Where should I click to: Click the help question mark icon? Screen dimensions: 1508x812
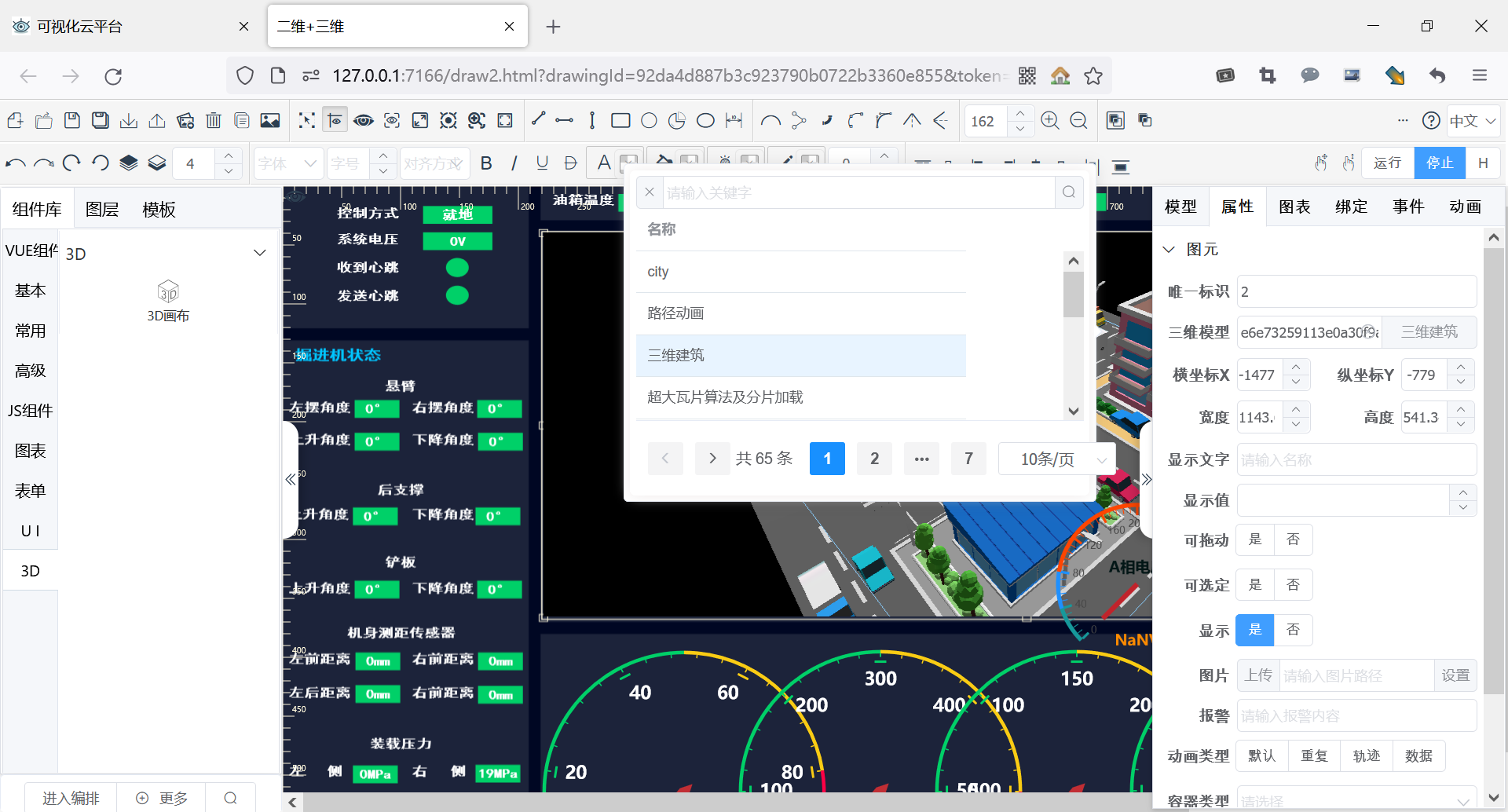coord(1431,121)
